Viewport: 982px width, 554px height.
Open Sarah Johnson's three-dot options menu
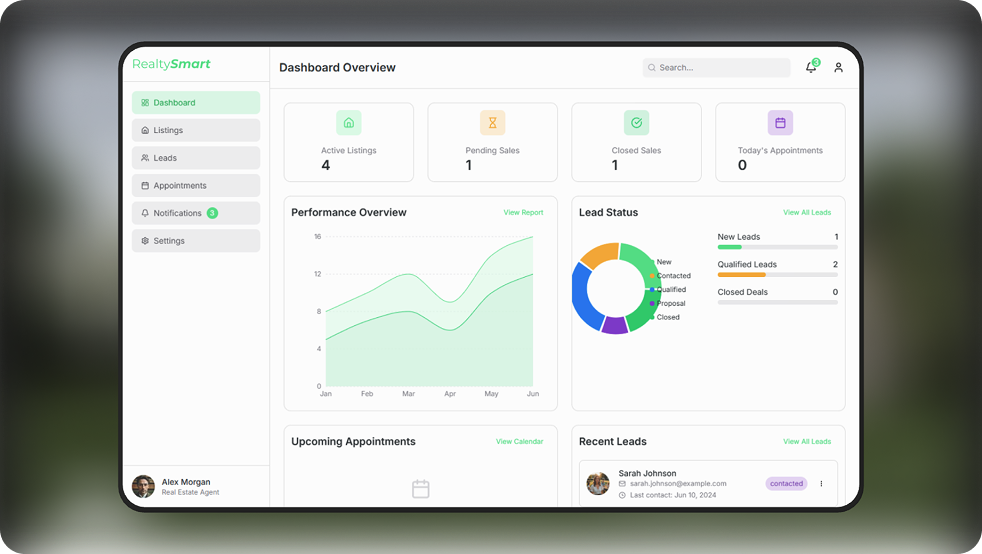click(x=821, y=484)
